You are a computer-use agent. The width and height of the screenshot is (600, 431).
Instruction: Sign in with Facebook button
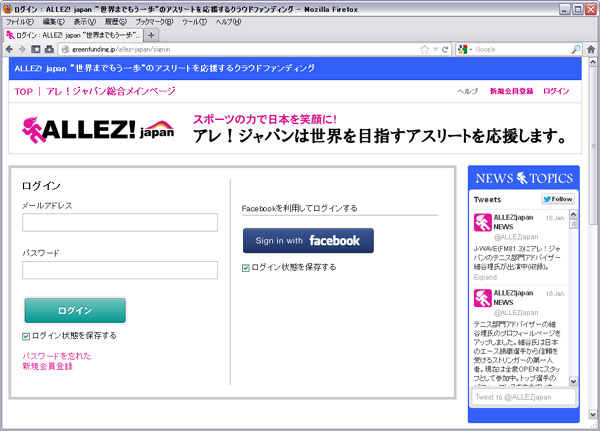click(x=308, y=240)
